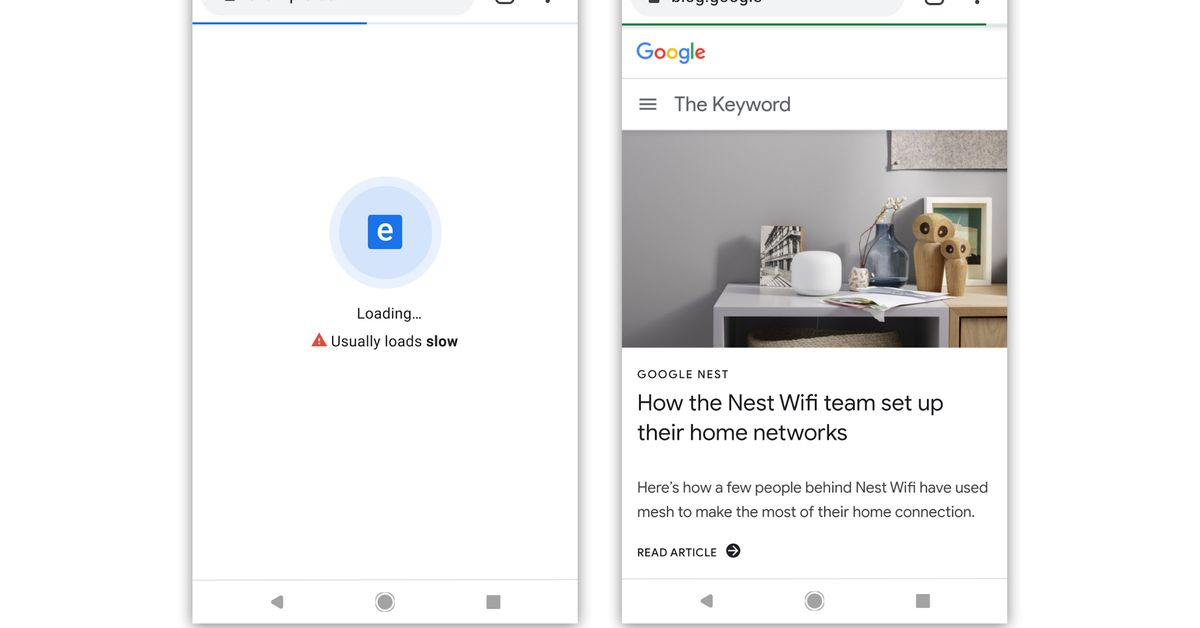Open the tab switcher in the left browser

tap(503, 3)
